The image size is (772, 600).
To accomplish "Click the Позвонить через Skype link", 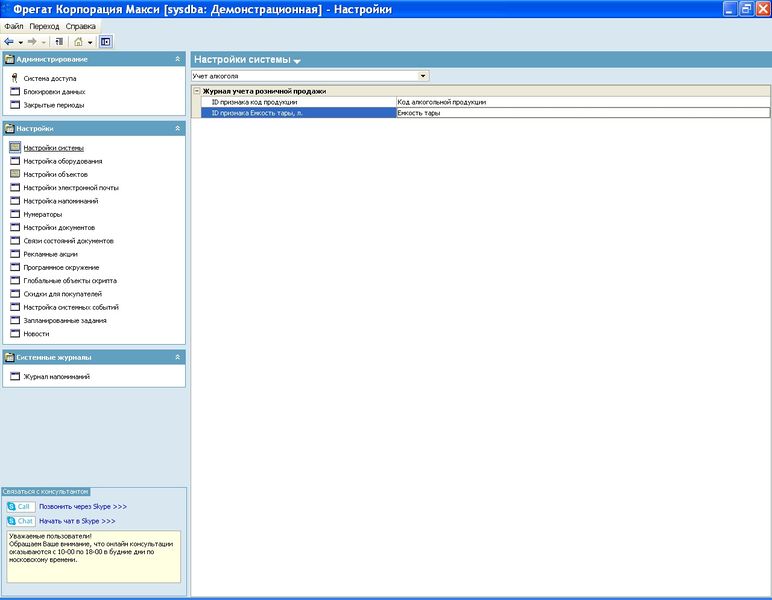I will 83,506.
